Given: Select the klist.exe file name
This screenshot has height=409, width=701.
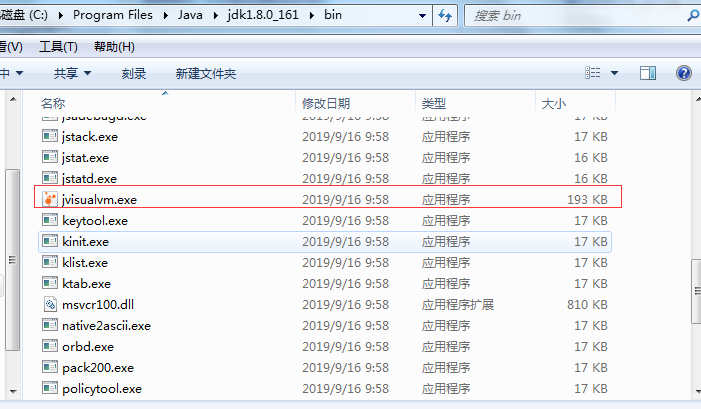Looking at the screenshot, I should [x=85, y=262].
